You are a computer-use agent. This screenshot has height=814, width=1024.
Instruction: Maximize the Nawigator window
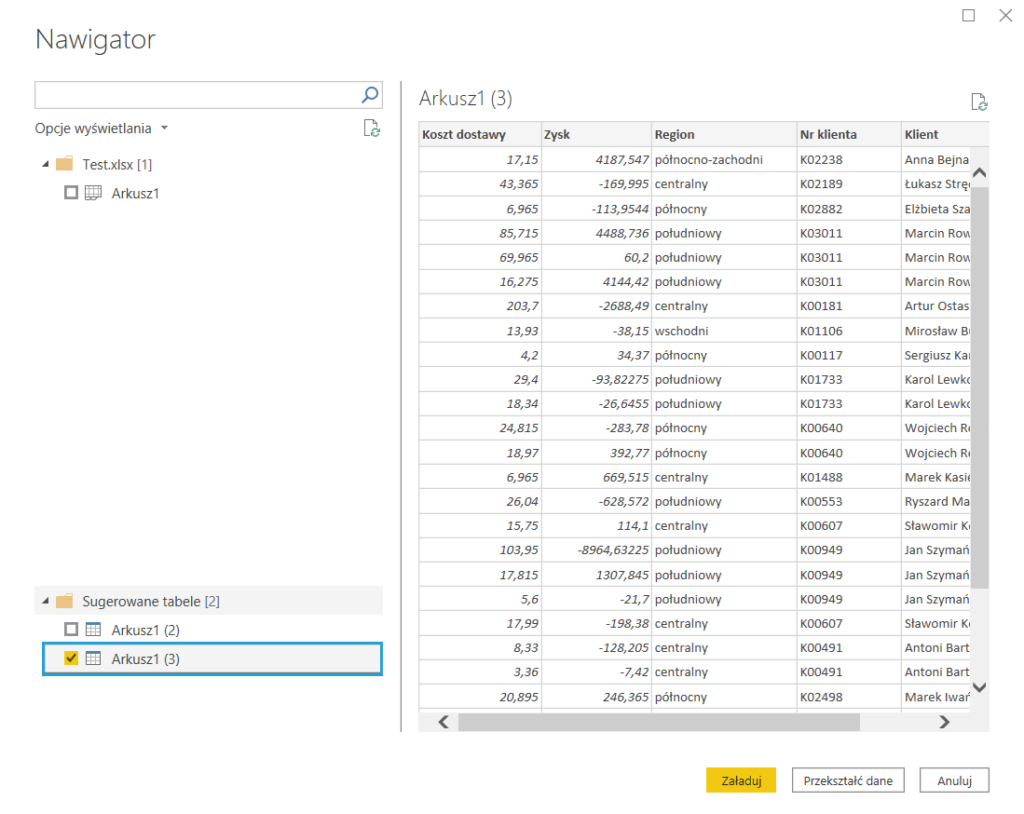[x=968, y=16]
